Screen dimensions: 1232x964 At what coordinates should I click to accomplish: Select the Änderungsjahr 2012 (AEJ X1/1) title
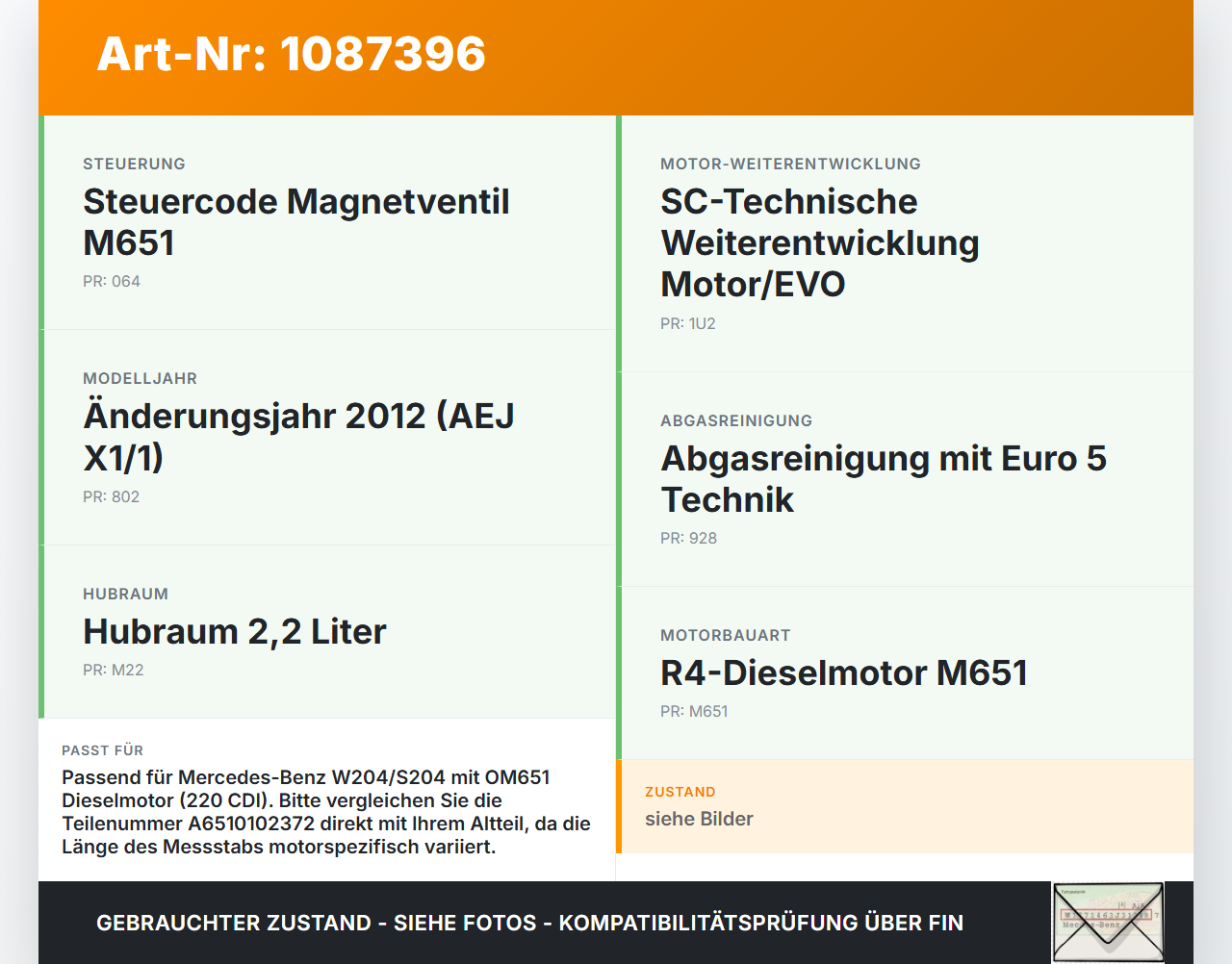point(299,437)
